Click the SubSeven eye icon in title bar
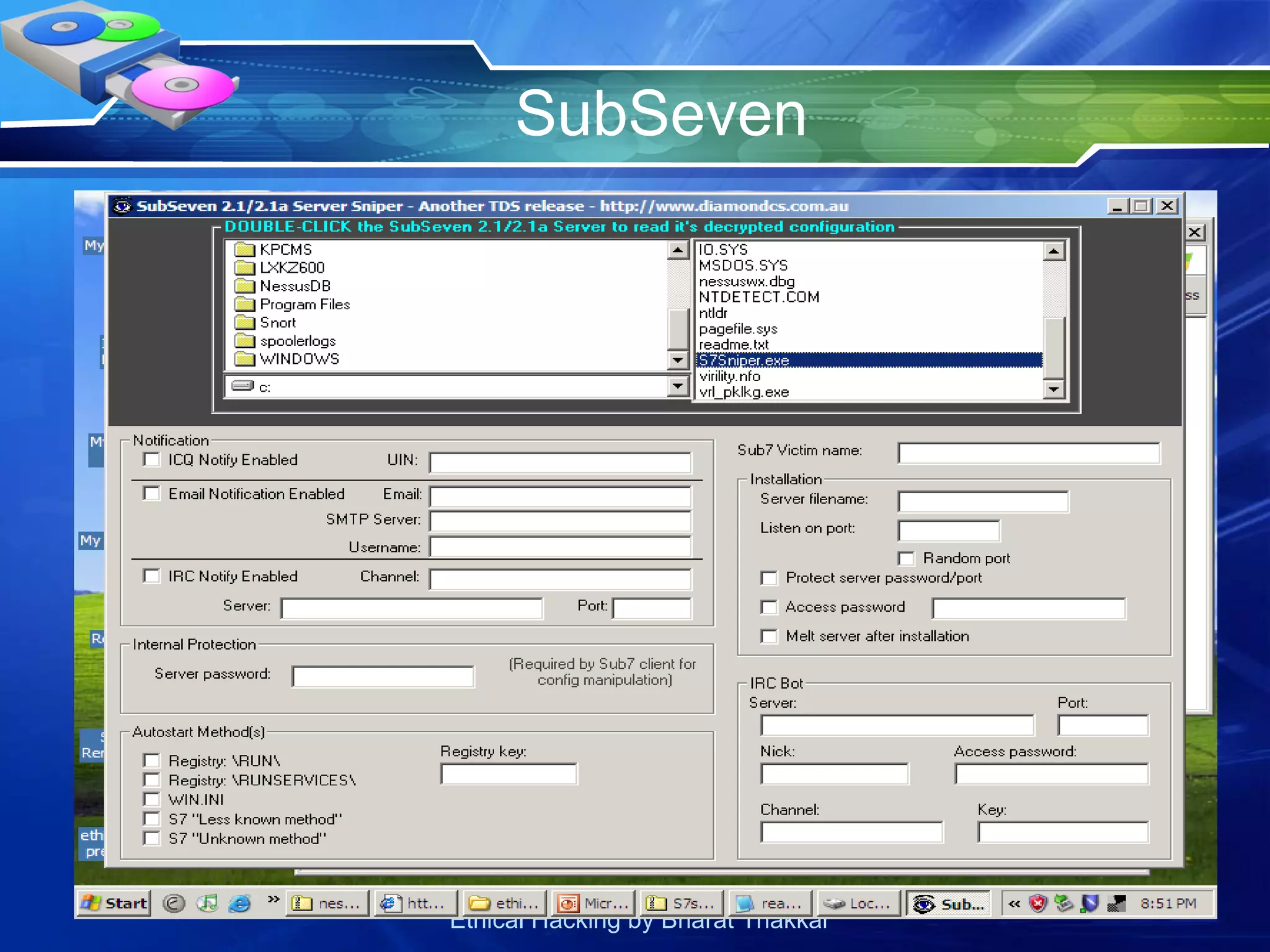 [x=123, y=206]
